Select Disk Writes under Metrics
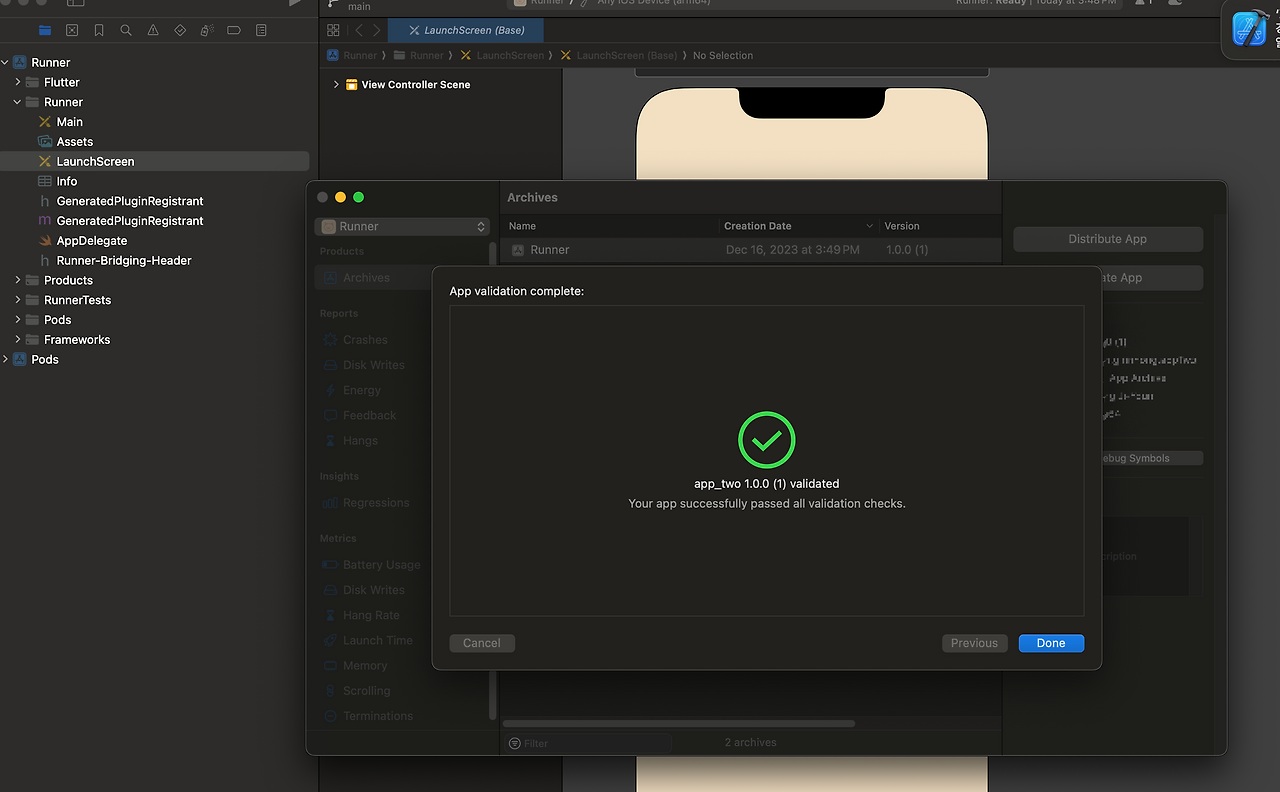Screen dimensions: 1280x792 tap(373, 590)
